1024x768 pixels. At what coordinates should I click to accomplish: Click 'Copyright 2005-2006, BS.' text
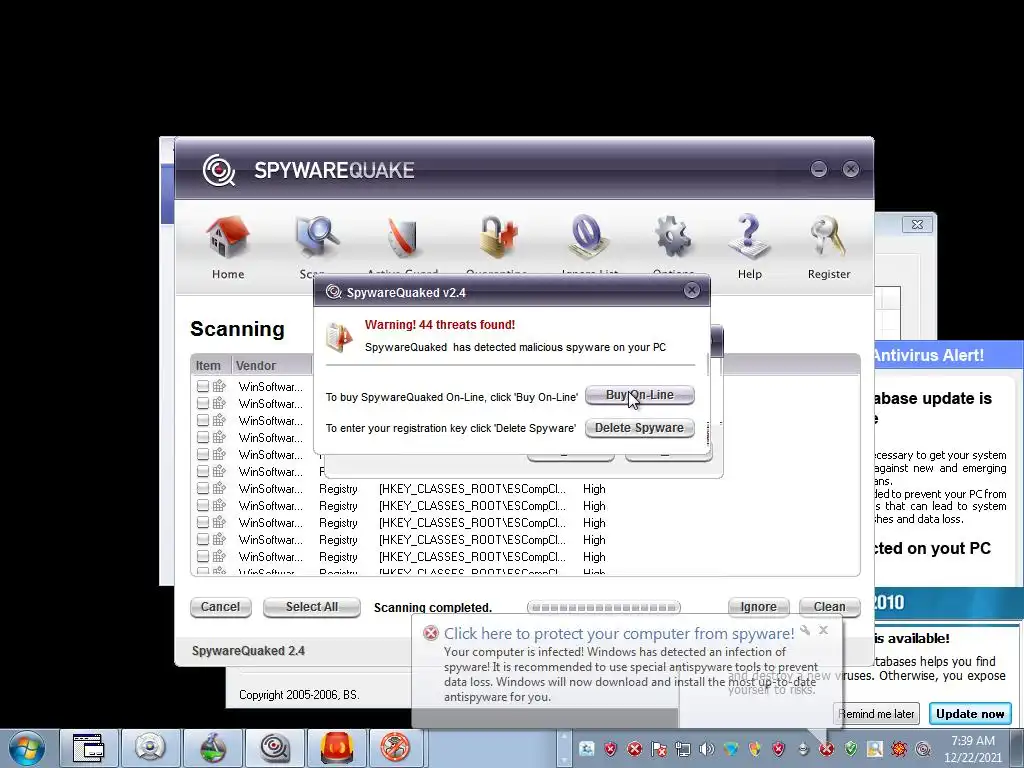(299, 695)
